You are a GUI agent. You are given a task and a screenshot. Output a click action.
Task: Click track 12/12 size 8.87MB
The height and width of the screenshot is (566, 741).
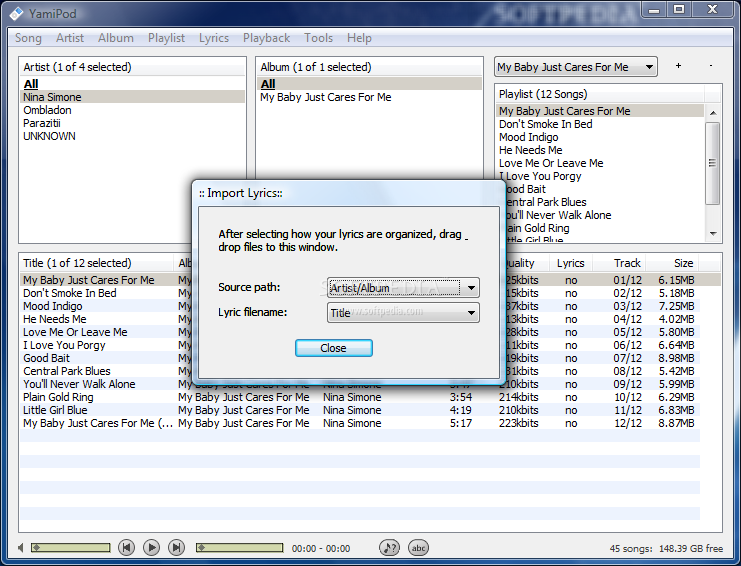[x=676, y=423]
